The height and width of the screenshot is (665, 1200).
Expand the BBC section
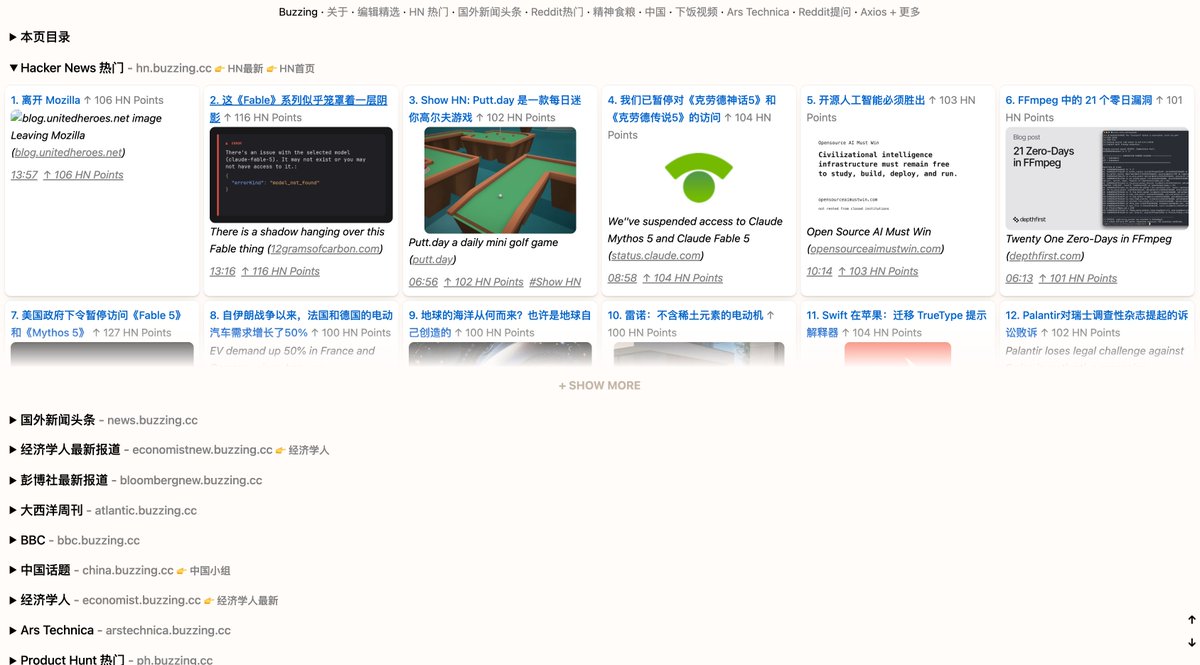pyautogui.click(x=28, y=540)
